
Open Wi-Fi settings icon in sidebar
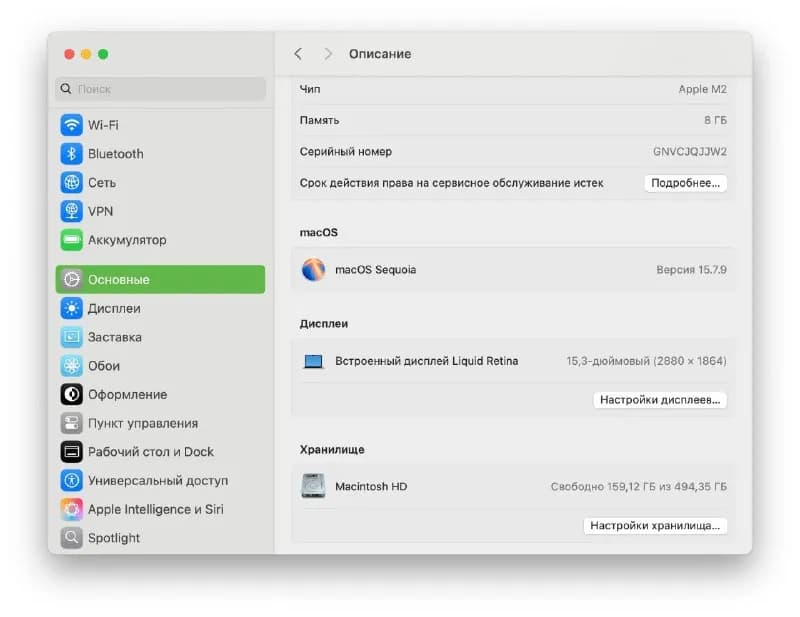coord(71,125)
